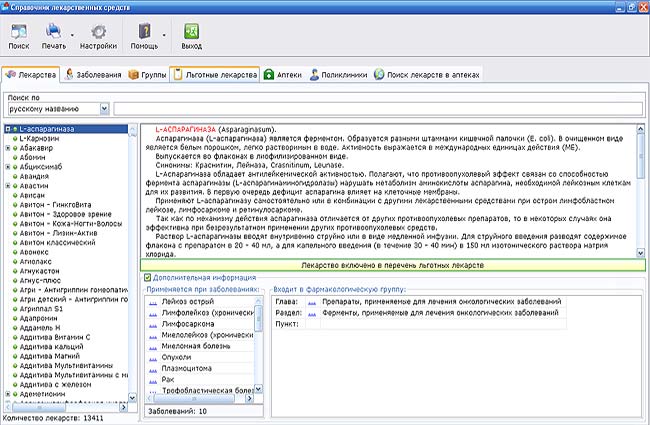
Task: Open the Заболевания tab
Action: (x=94, y=75)
